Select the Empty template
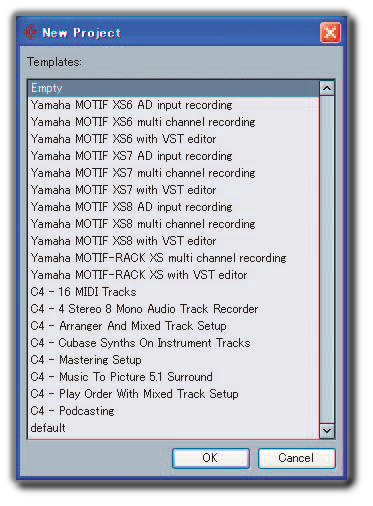Viewport: 373px width, 506px height. click(x=174, y=88)
